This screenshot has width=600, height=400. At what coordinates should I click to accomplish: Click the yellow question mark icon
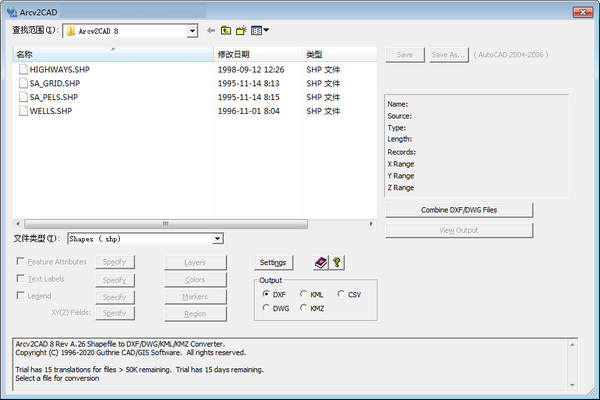pos(337,263)
